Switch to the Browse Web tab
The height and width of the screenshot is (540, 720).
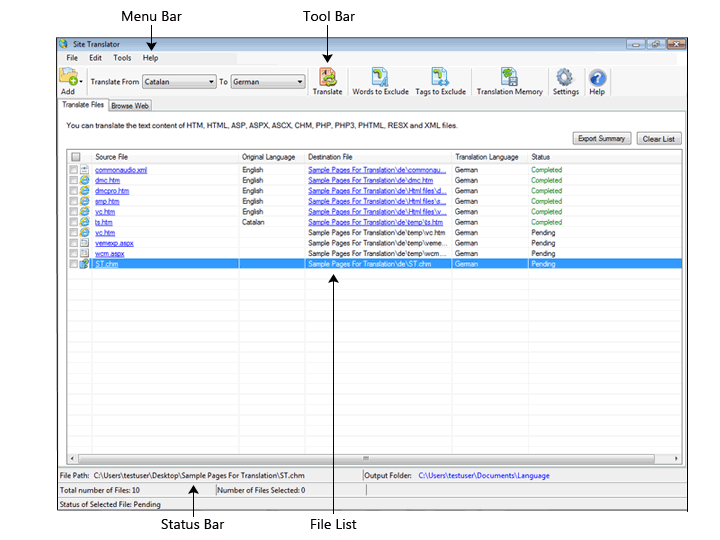pos(130,106)
